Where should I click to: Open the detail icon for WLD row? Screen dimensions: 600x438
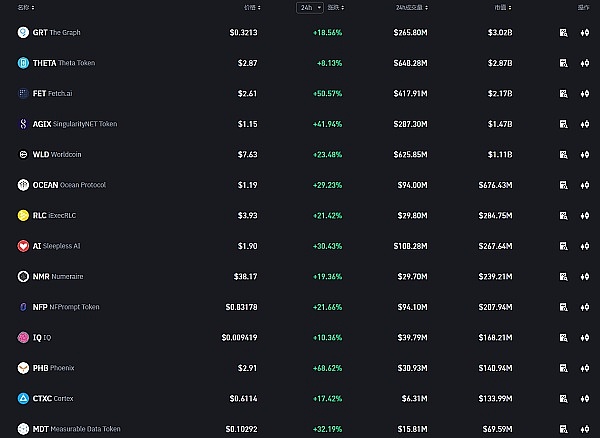point(565,155)
